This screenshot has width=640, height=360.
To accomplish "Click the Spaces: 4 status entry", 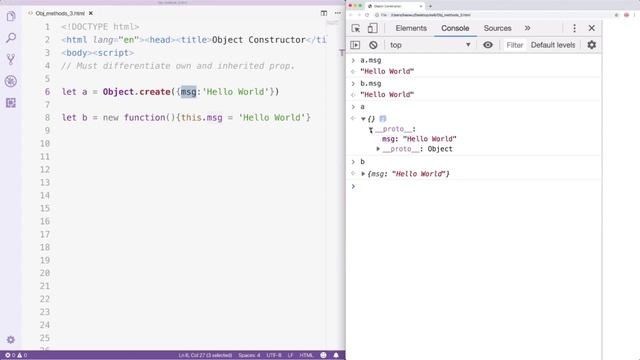I will coord(249,355).
